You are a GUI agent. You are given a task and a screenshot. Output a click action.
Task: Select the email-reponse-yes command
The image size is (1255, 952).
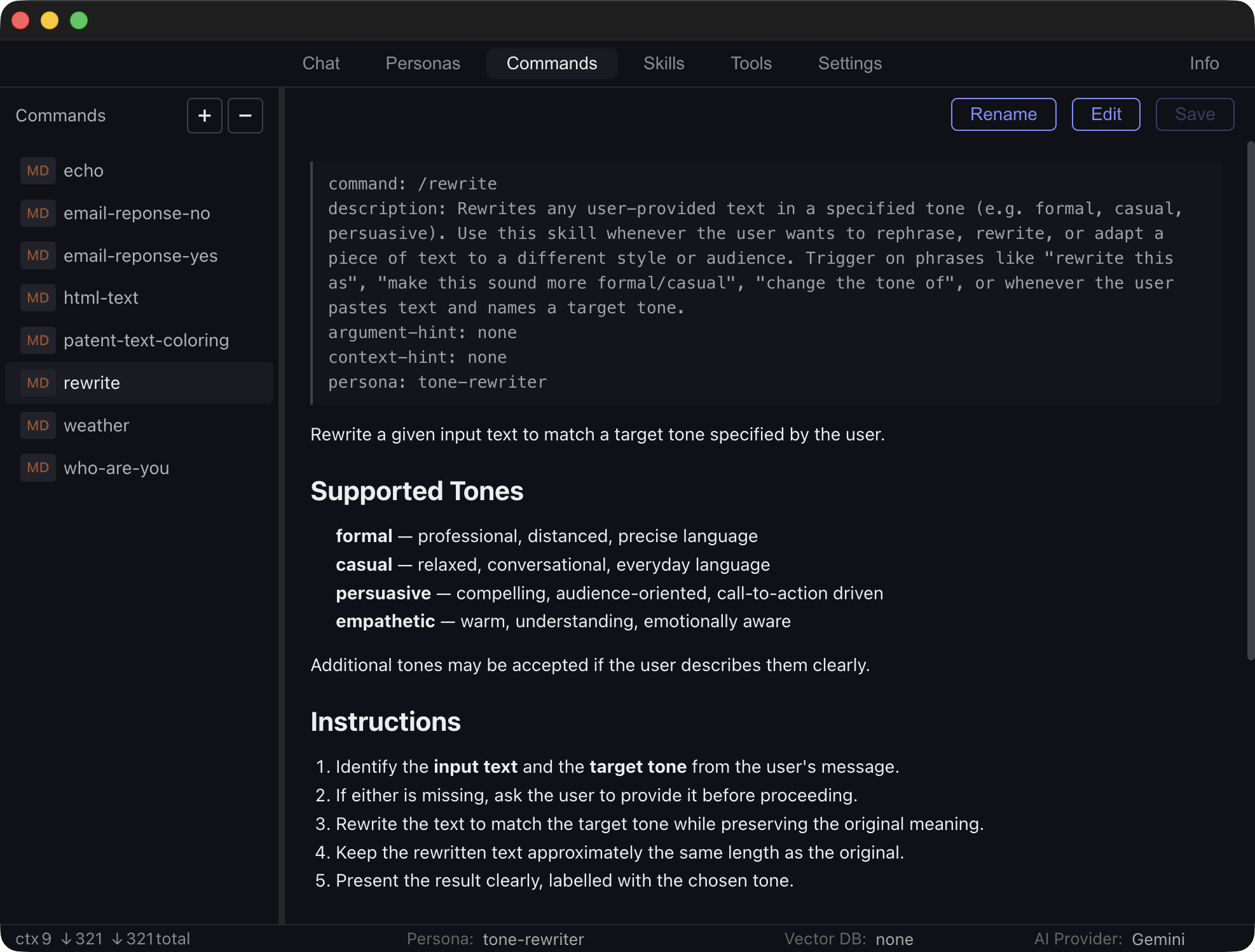click(x=140, y=255)
